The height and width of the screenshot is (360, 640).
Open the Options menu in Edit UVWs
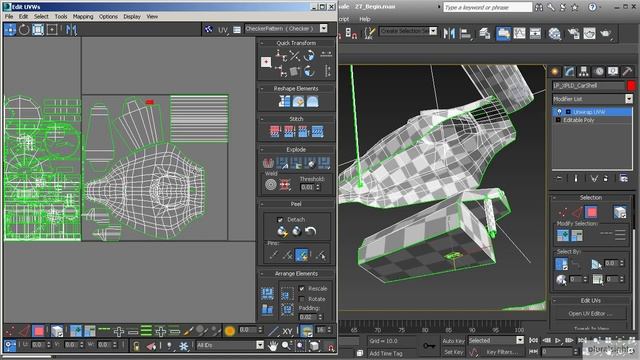click(x=108, y=17)
